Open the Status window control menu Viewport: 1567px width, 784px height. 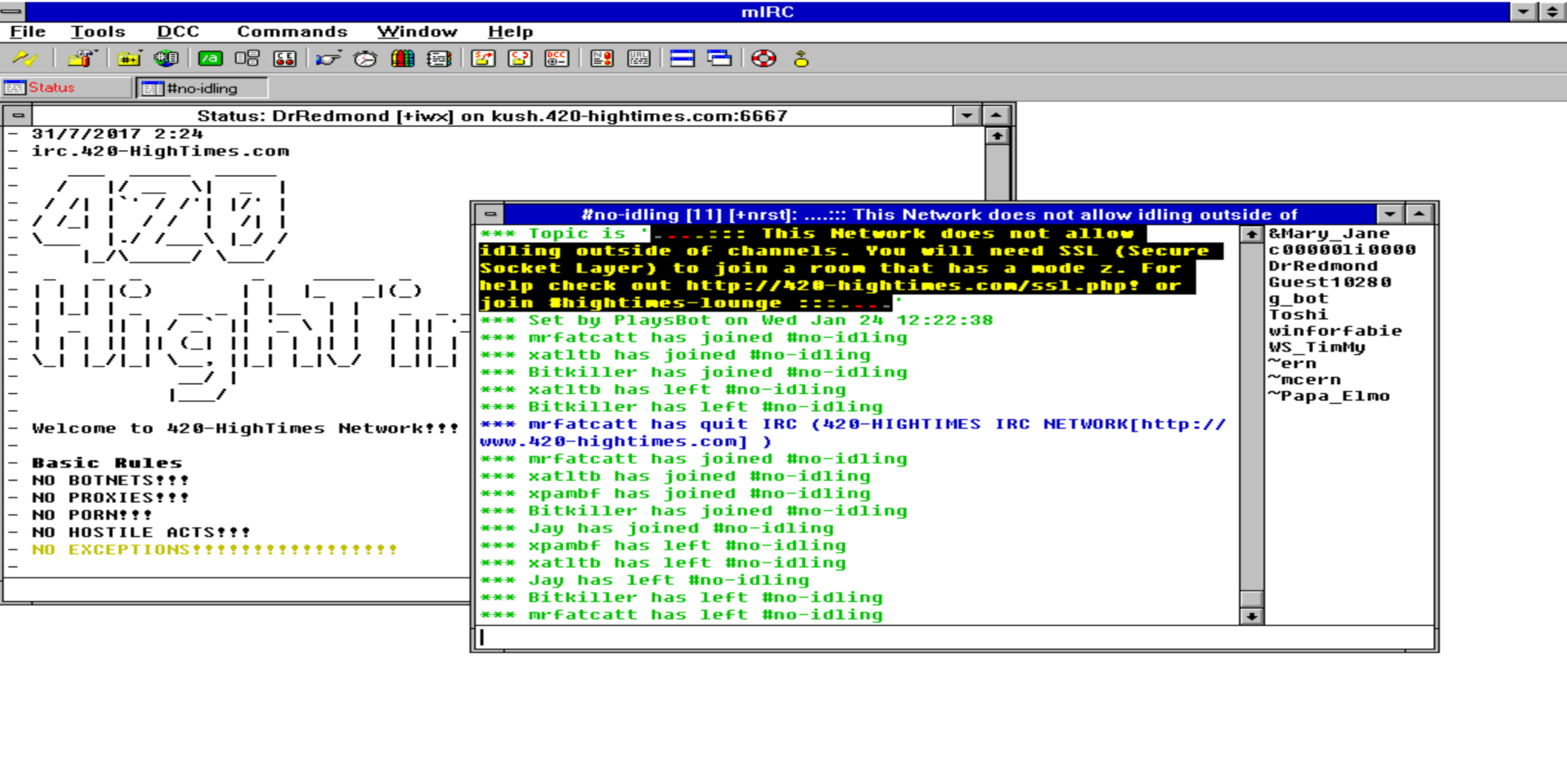click(18, 116)
